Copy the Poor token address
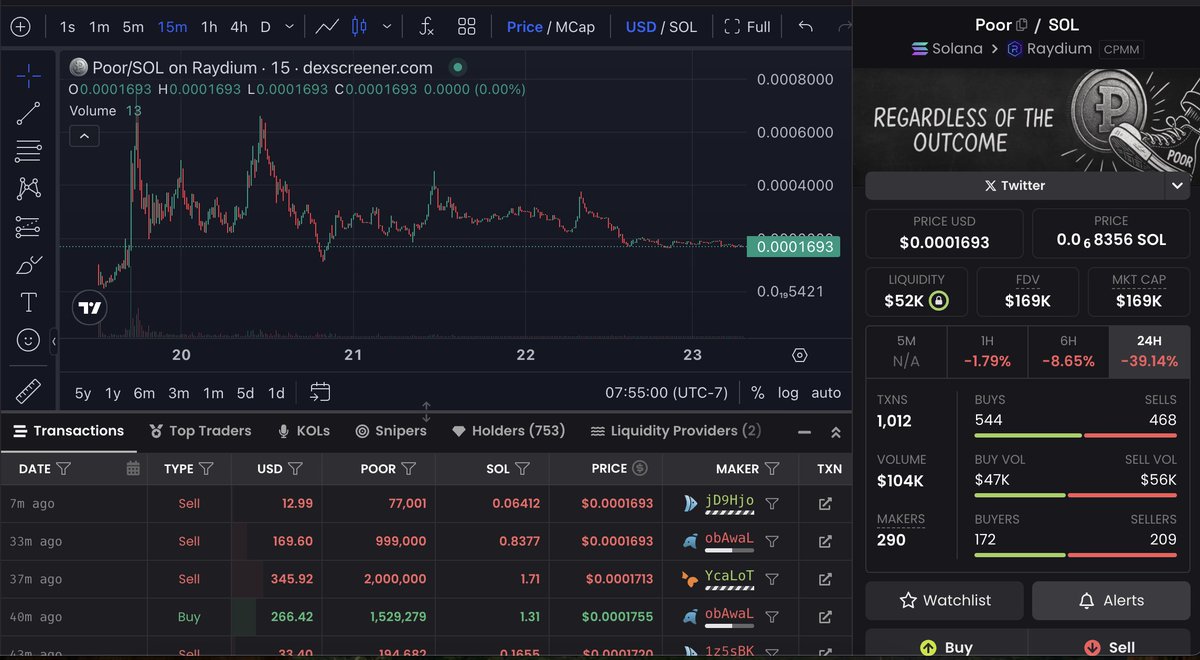 1022,25
